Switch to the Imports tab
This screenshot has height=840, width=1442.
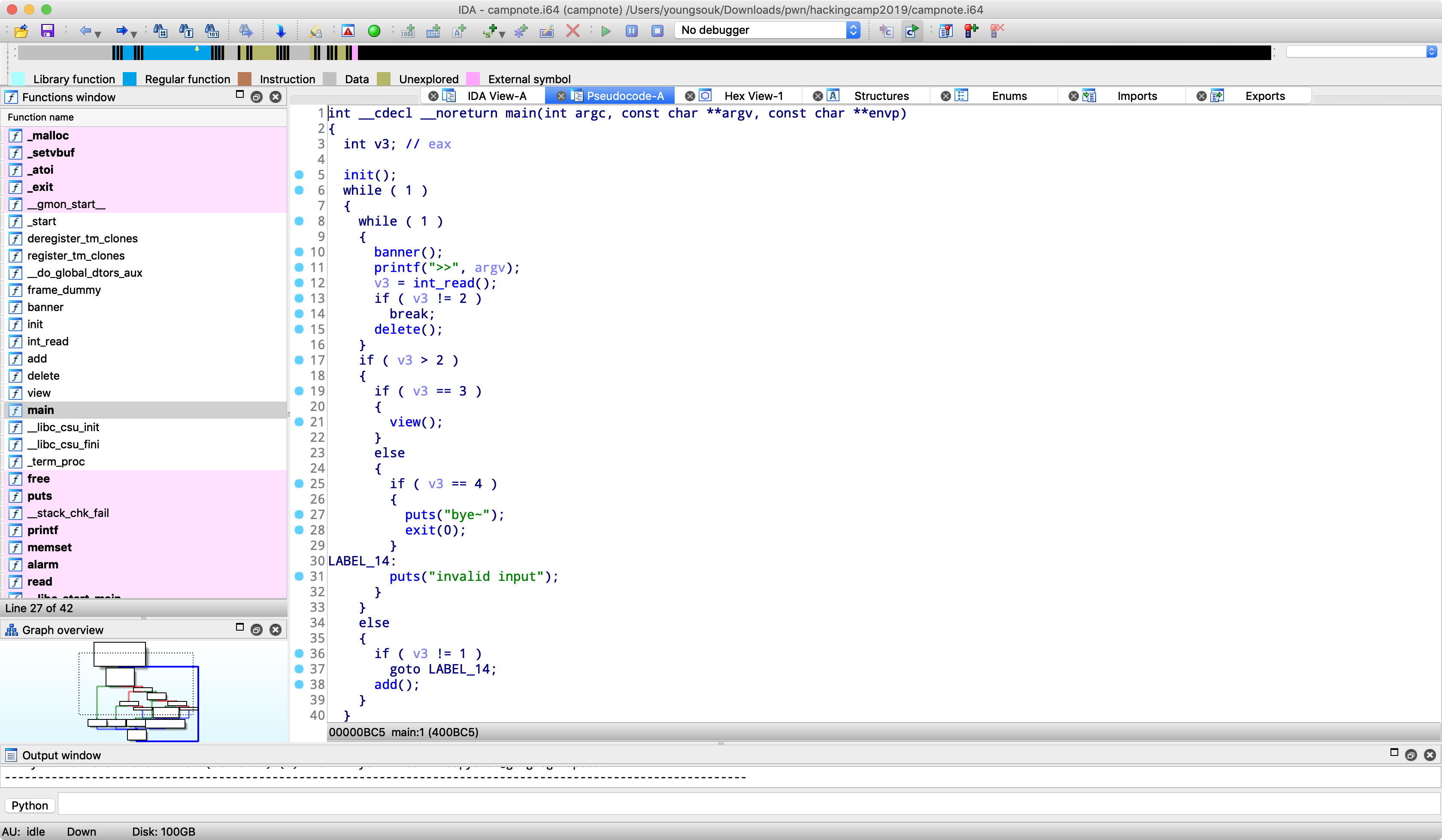coord(1136,96)
